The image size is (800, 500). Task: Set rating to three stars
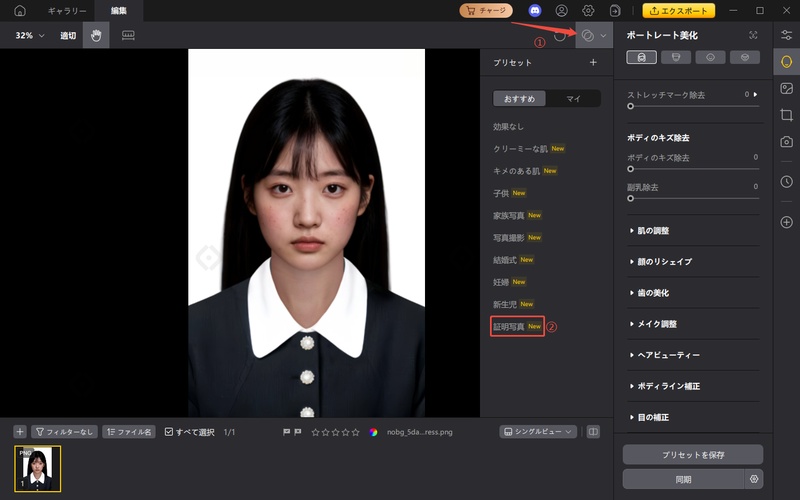(335, 432)
